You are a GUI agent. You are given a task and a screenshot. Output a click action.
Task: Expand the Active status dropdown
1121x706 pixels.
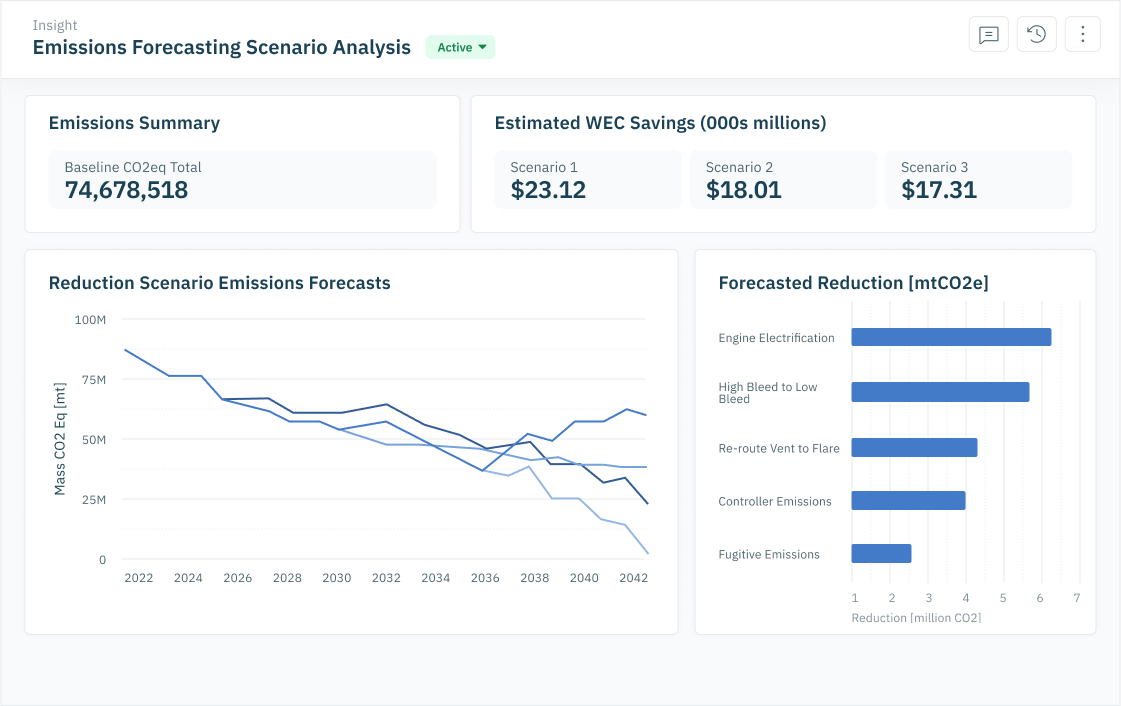tap(460, 47)
